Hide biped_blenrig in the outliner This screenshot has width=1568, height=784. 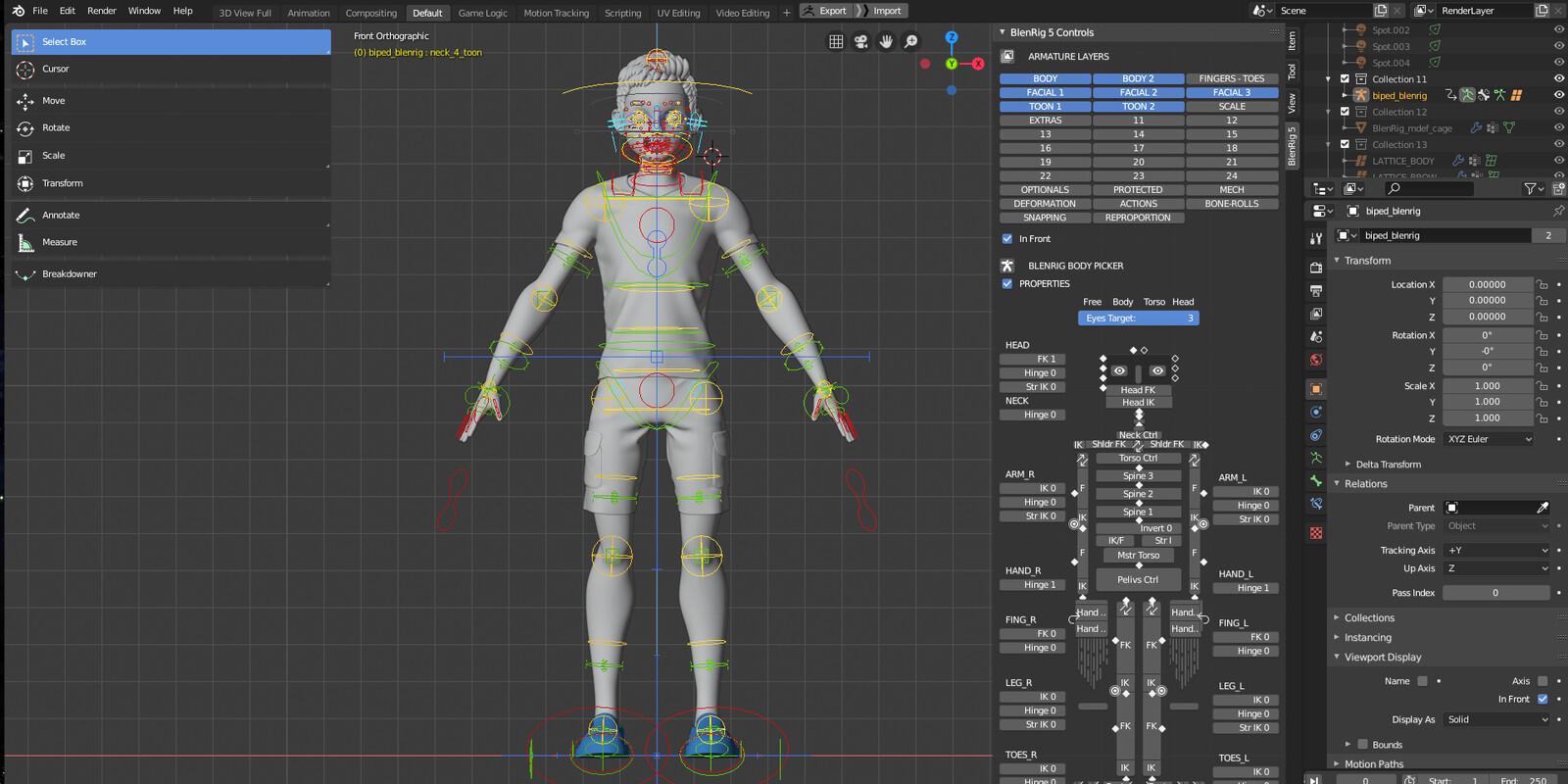pyautogui.click(x=1558, y=95)
